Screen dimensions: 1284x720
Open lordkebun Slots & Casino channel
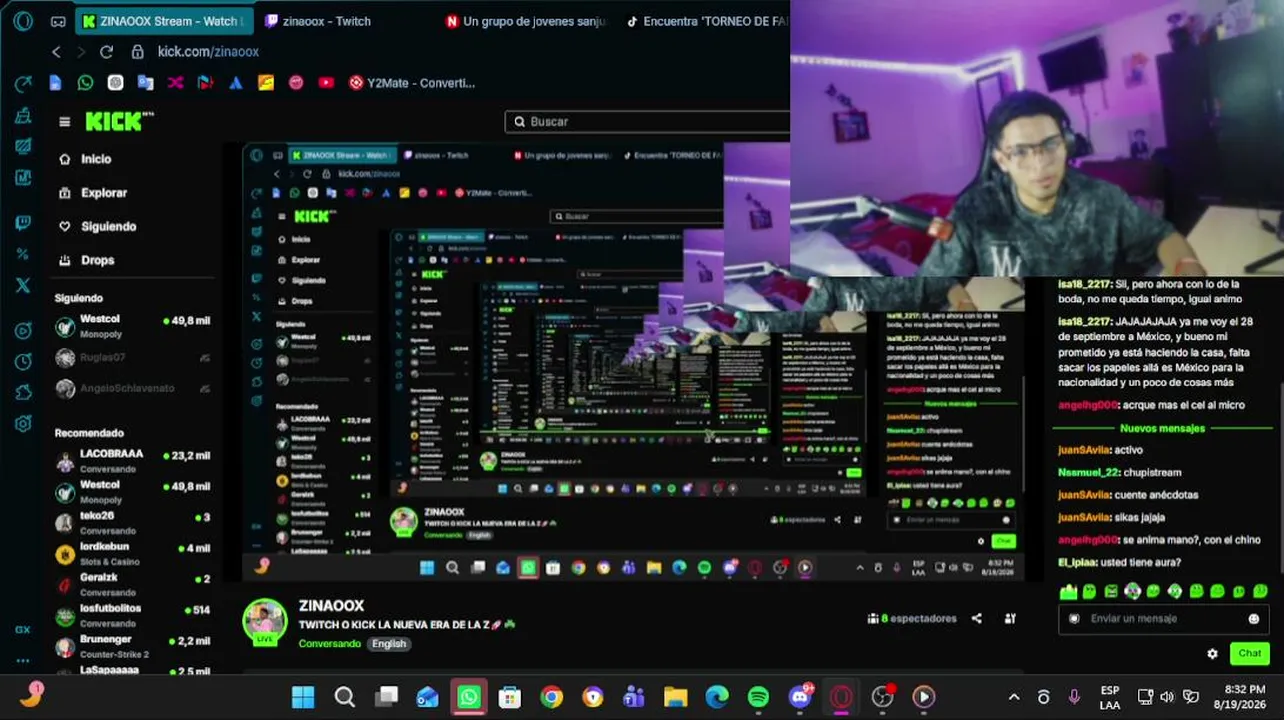tap(133, 553)
